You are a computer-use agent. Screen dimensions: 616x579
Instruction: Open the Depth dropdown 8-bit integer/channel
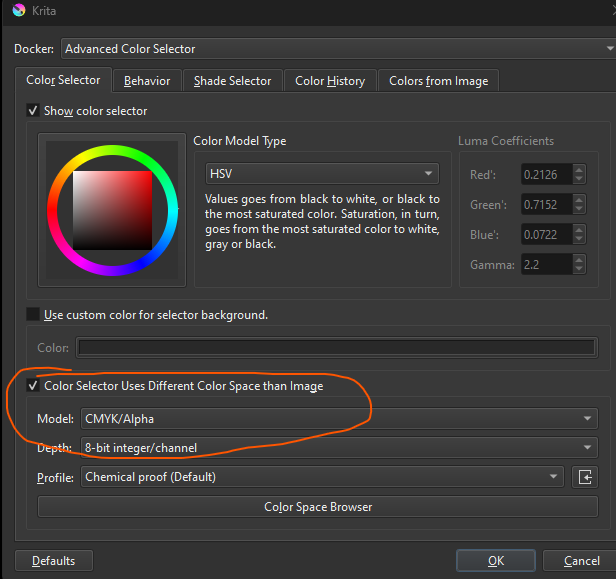pos(338,448)
